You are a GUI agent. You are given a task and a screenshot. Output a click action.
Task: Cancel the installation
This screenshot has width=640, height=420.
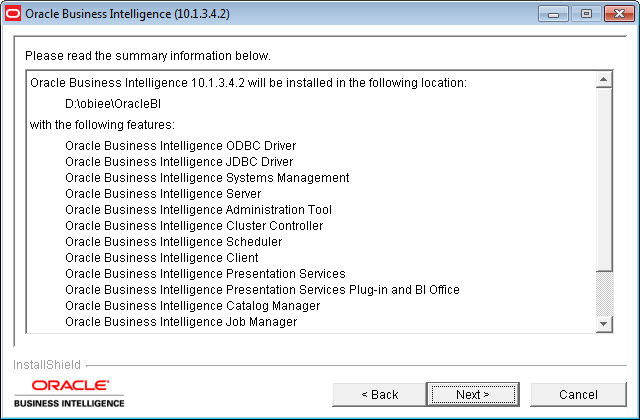coord(578,394)
